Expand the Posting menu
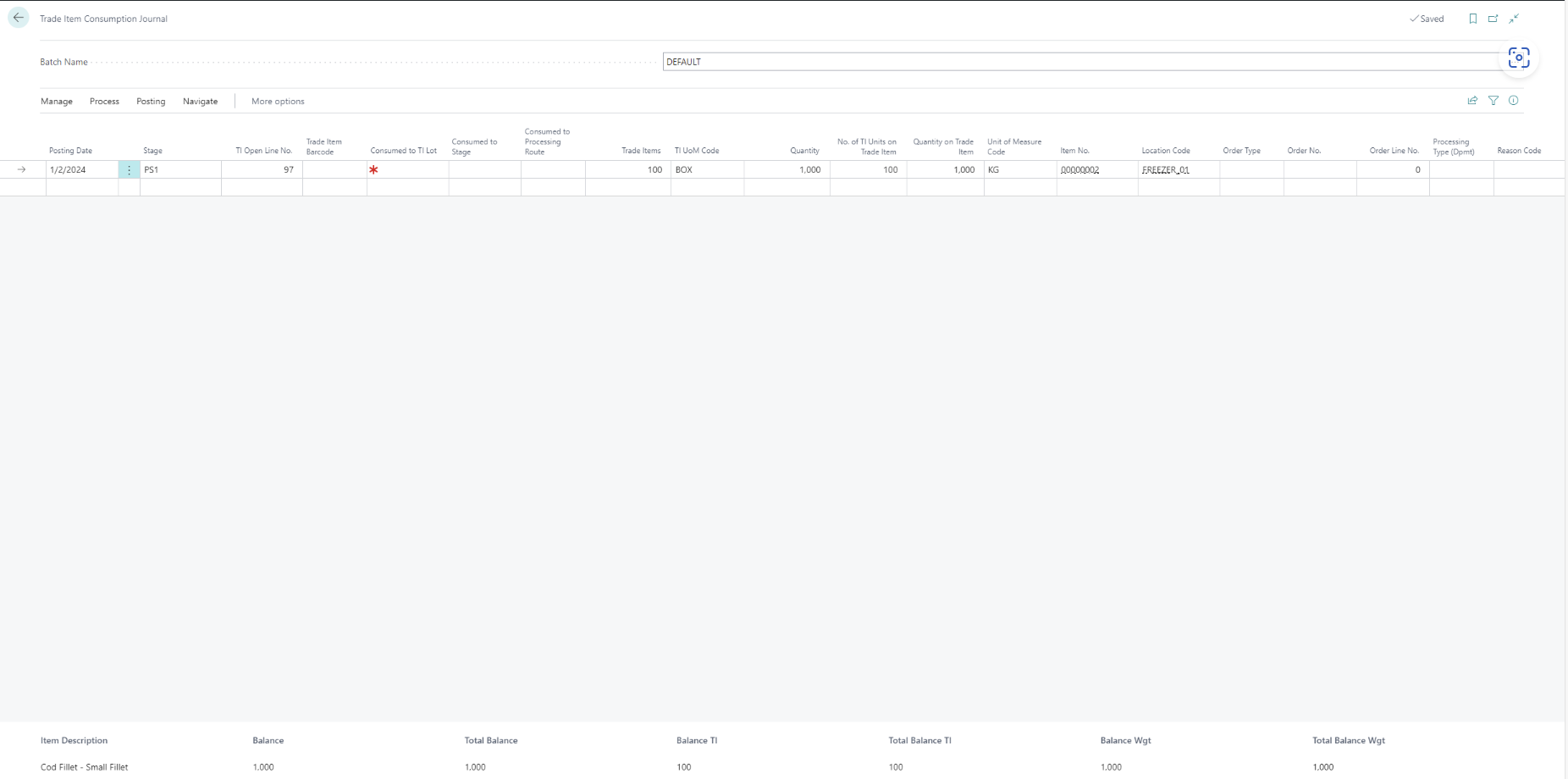Image resolution: width=1568 pixels, height=779 pixels. click(151, 102)
